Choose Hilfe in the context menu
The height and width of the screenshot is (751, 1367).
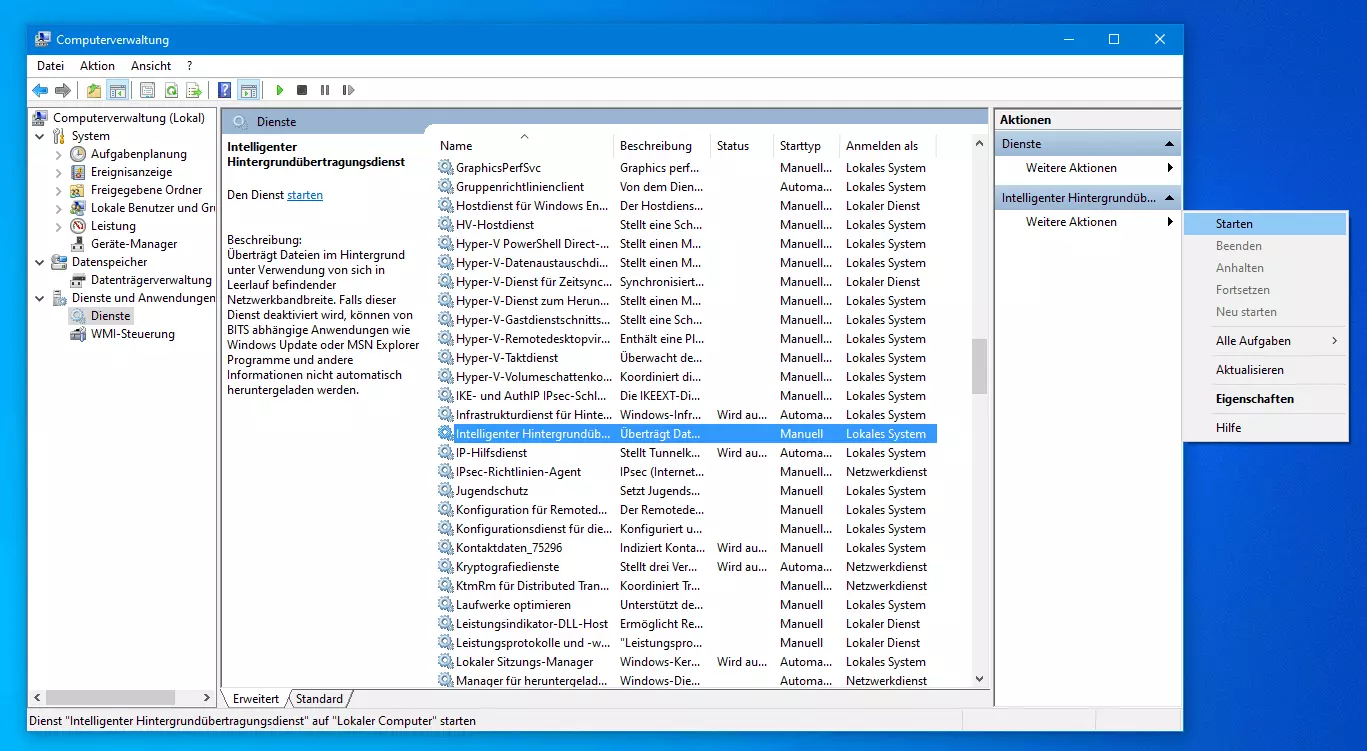pos(1265,428)
